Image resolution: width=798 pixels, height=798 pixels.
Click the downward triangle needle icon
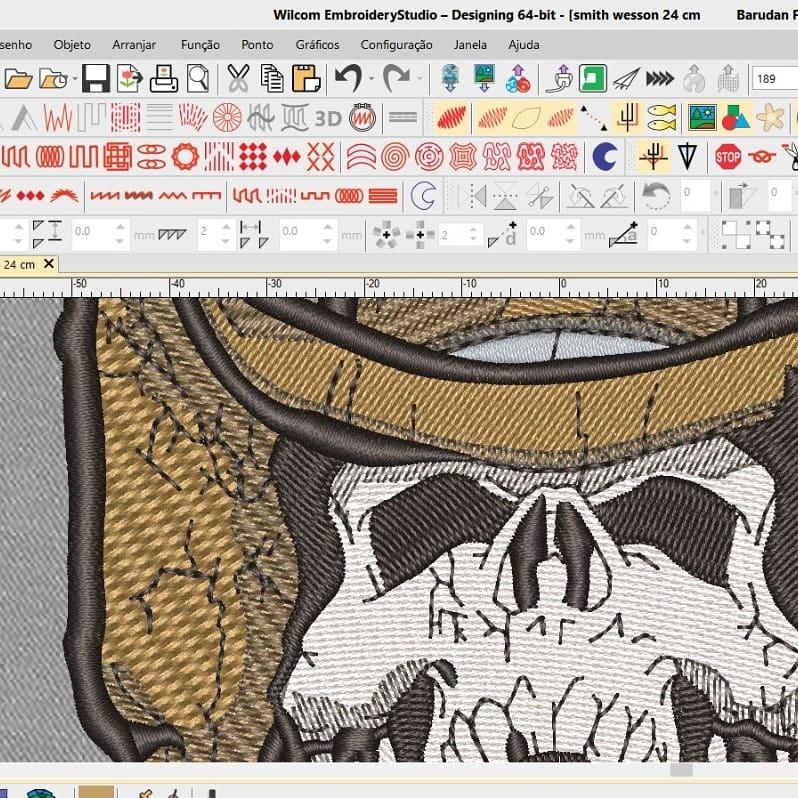[687, 157]
